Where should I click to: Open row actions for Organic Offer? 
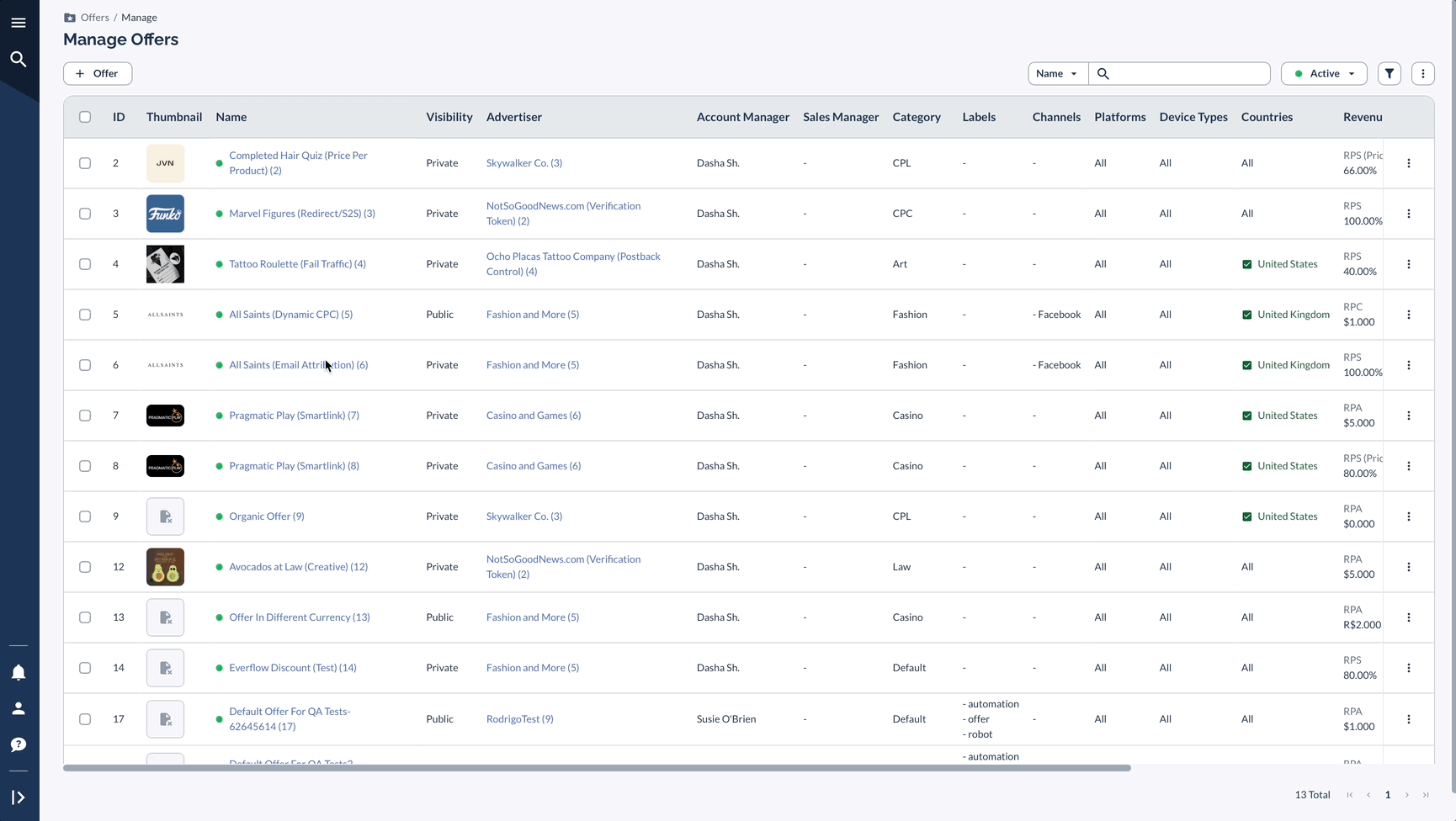coord(1409,516)
